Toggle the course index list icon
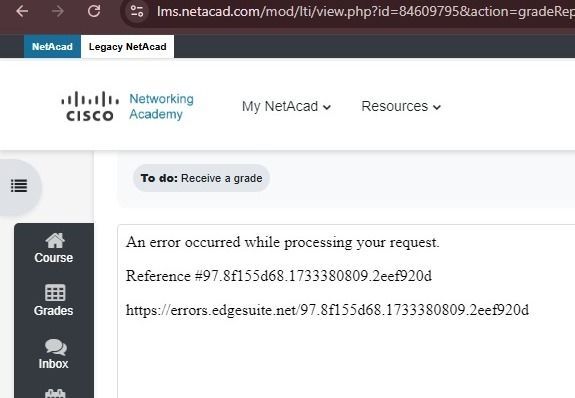The height and width of the screenshot is (398, 575). click(19, 186)
